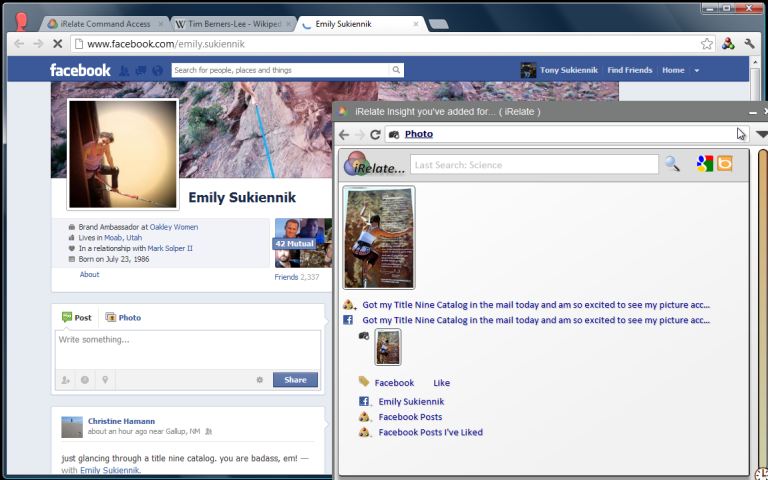Open a new browser tab
Screen dimensions: 768x480
point(438,24)
